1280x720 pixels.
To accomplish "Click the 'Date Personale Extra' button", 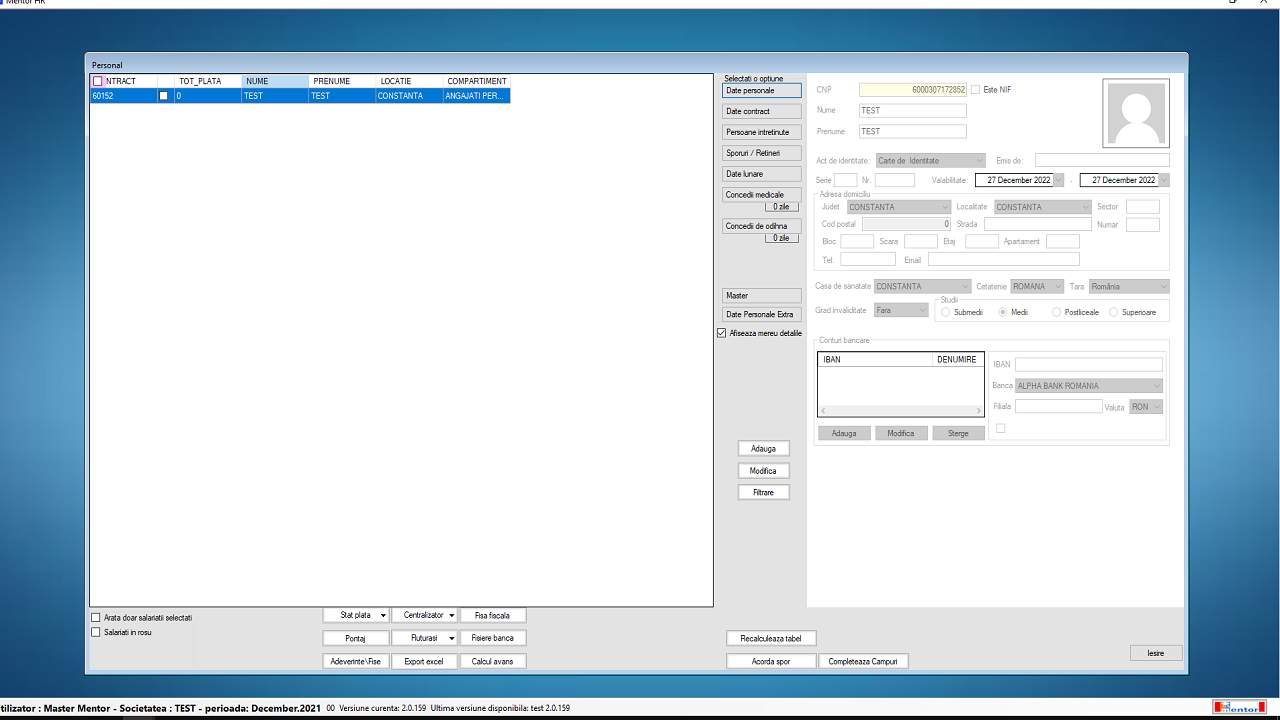I will pos(761,315).
